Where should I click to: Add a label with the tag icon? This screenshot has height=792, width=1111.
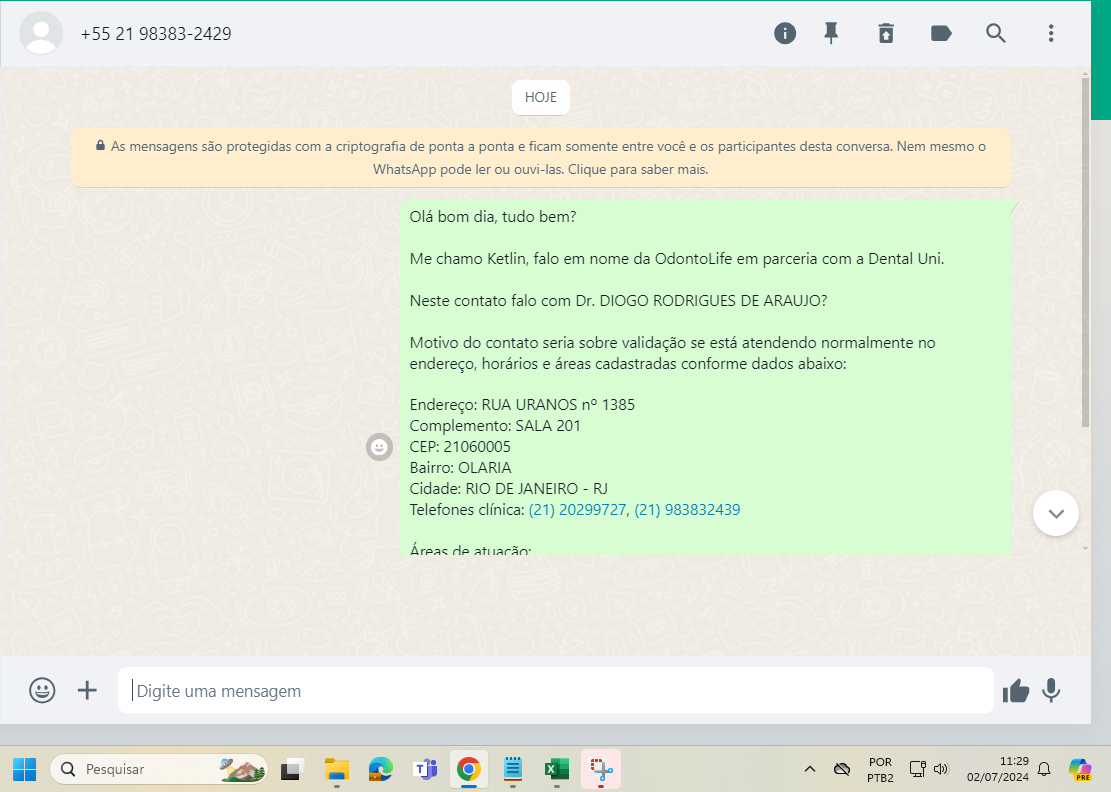(940, 33)
